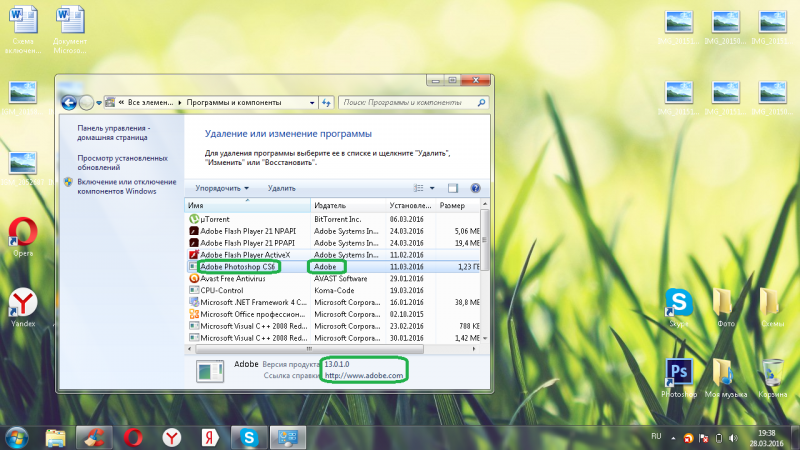The height and width of the screenshot is (450, 800).
Task: Open Просмотр установленных обновлений link
Action: click(122, 163)
